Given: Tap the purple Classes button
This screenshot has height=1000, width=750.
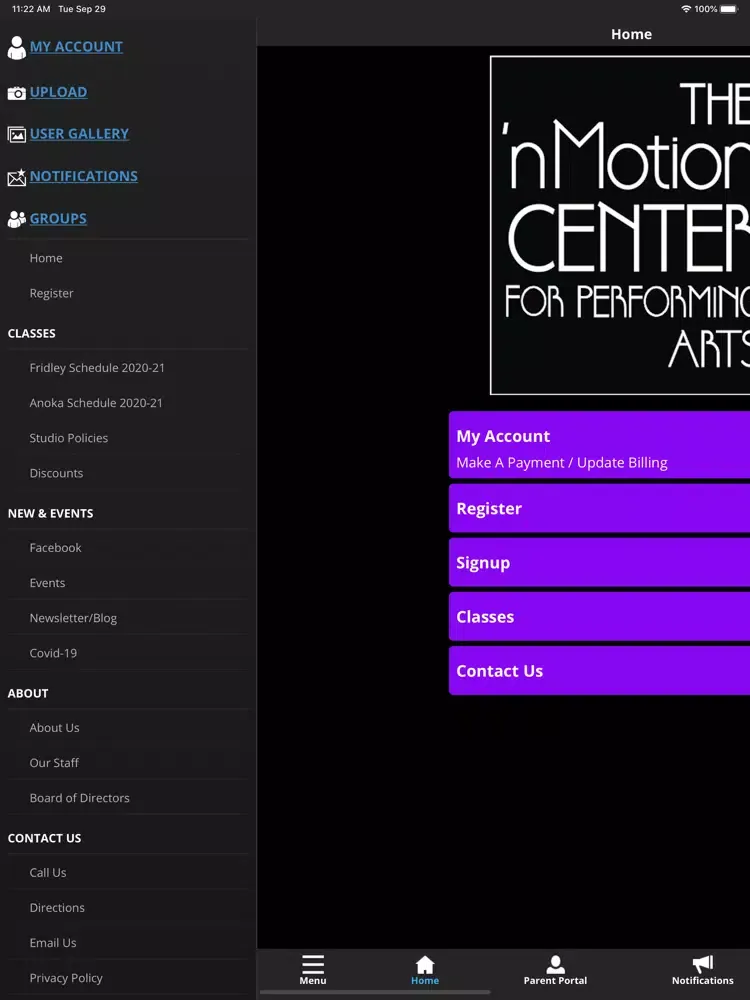Looking at the screenshot, I should tap(599, 617).
